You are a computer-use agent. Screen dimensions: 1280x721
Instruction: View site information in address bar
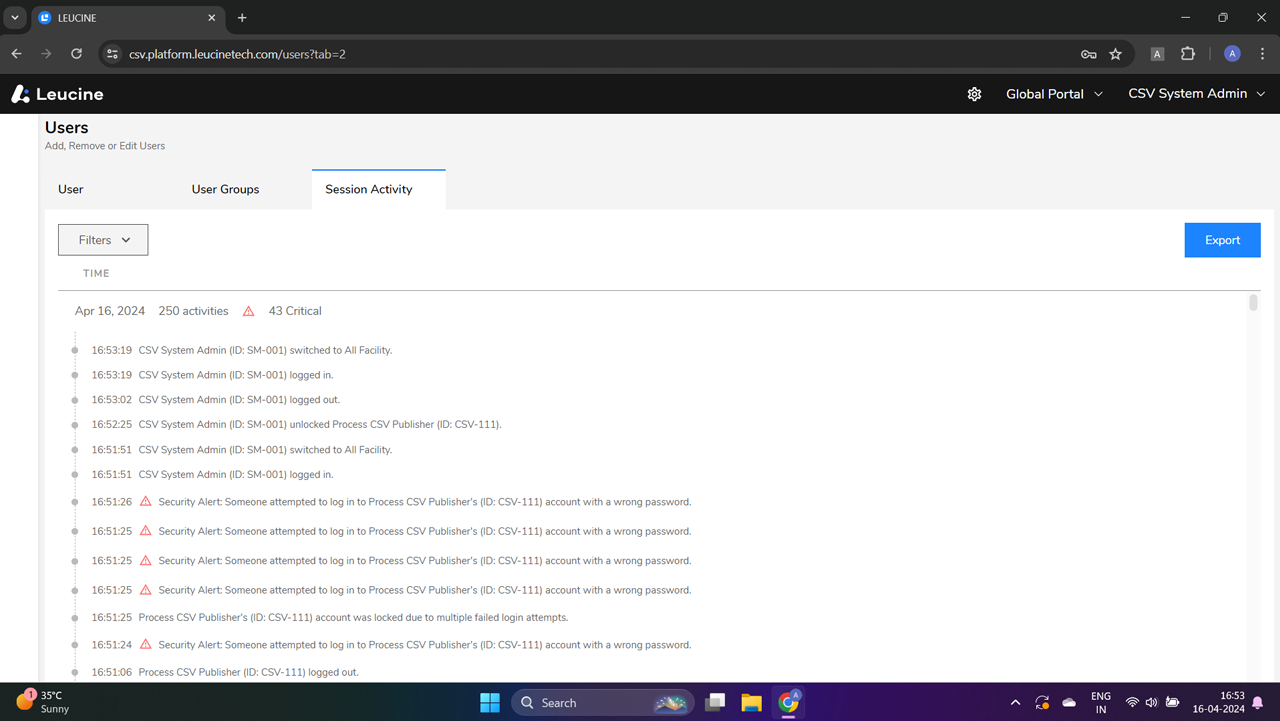(111, 54)
